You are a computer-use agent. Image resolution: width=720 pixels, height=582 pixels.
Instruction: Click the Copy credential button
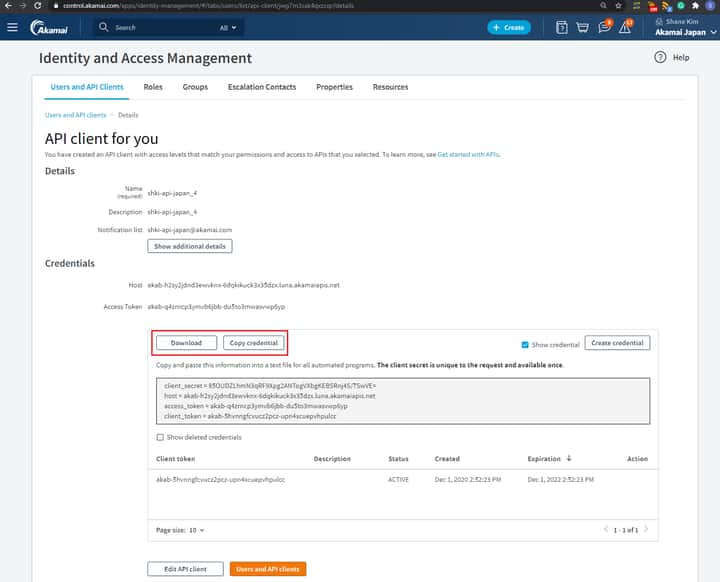(252, 343)
